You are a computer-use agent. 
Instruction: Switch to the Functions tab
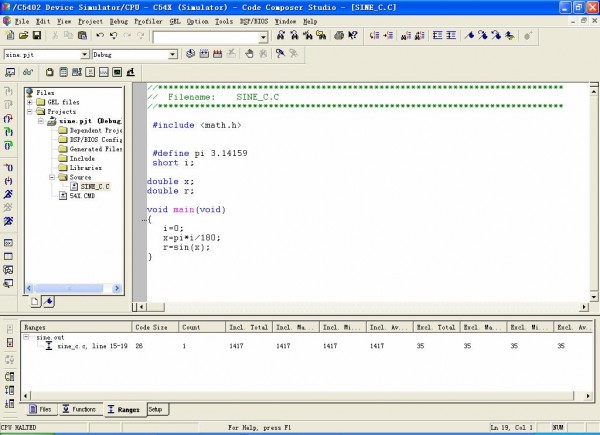(x=79, y=409)
